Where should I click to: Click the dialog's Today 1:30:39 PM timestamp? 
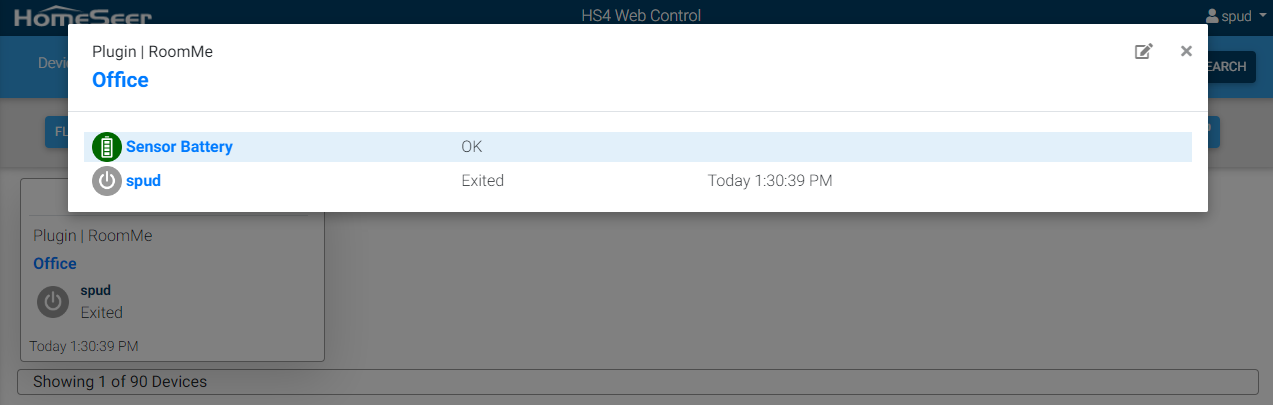pos(770,181)
